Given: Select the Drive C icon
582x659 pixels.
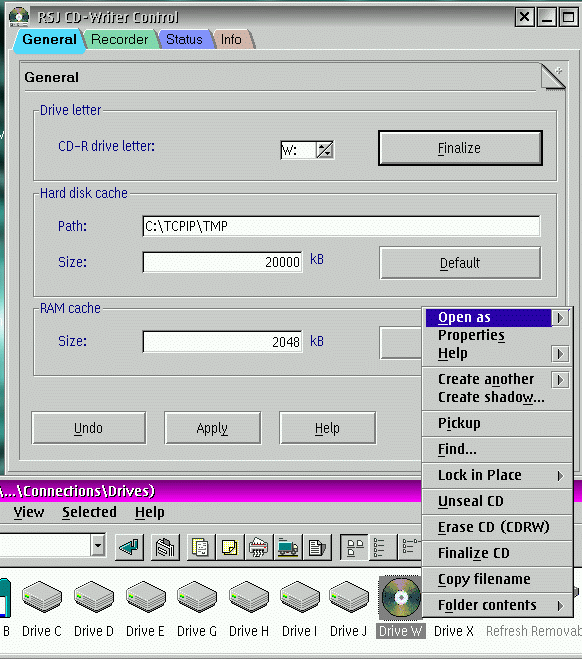Looking at the screenshot, I should 42,597.
